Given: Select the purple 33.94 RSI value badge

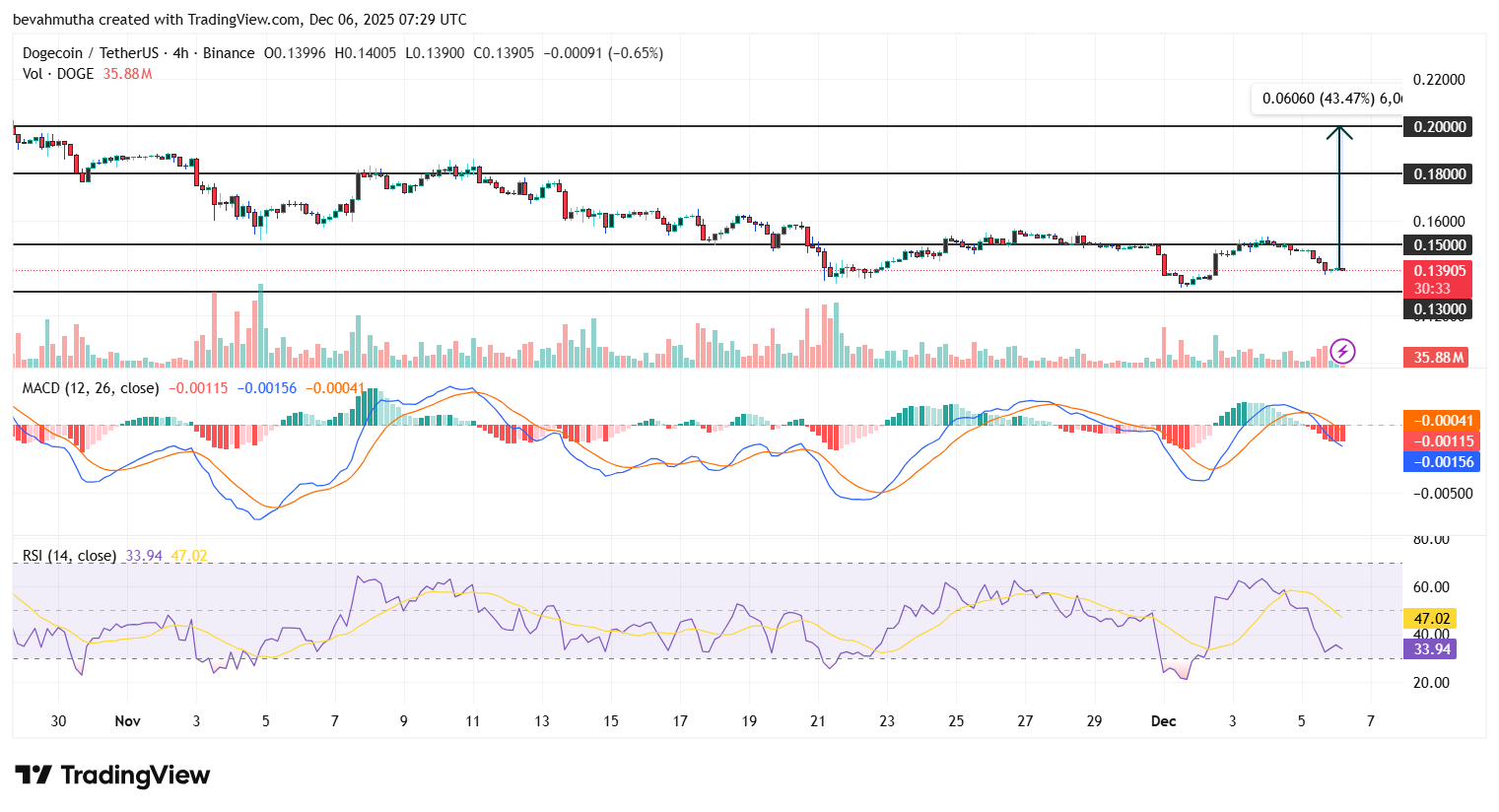Looking at the screenshot, I should pyautogui.click(x=1428, y=649).
